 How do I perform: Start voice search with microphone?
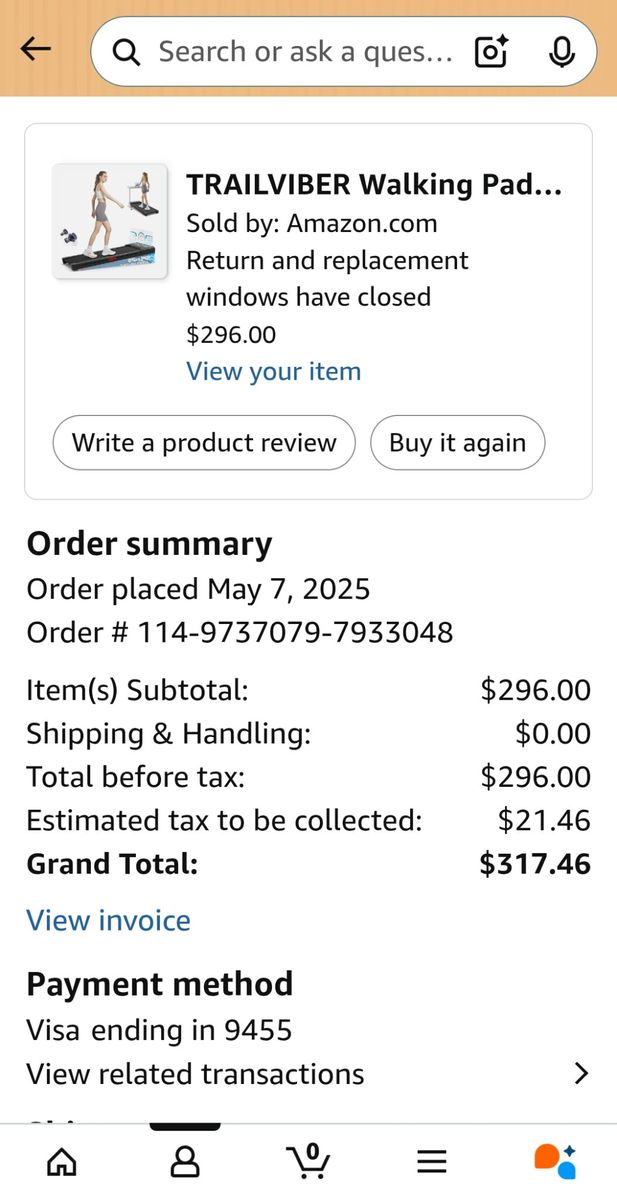point(562,52)
